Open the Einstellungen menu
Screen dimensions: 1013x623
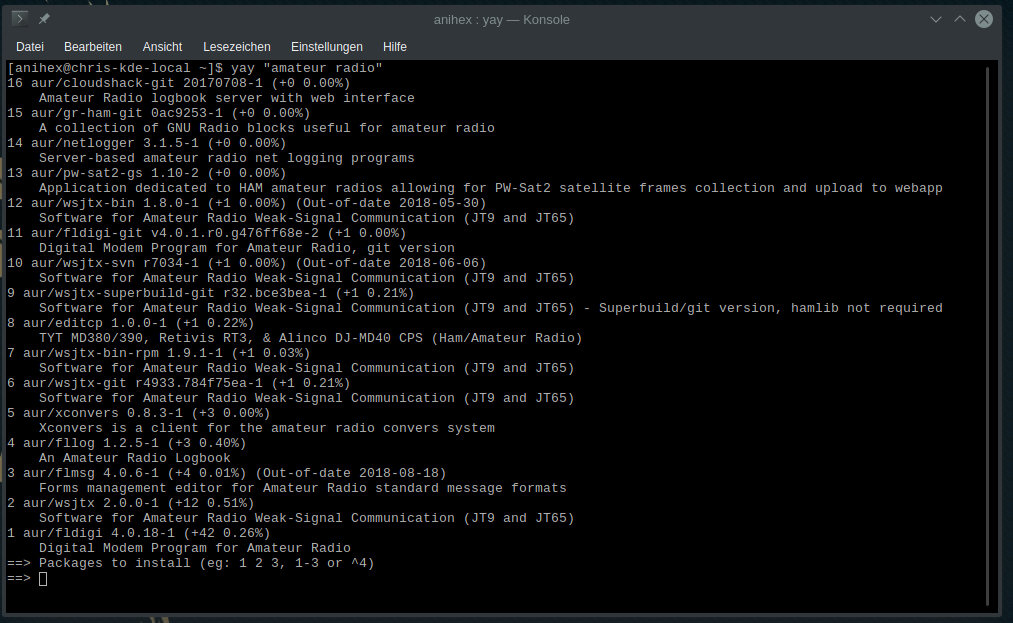327,47
